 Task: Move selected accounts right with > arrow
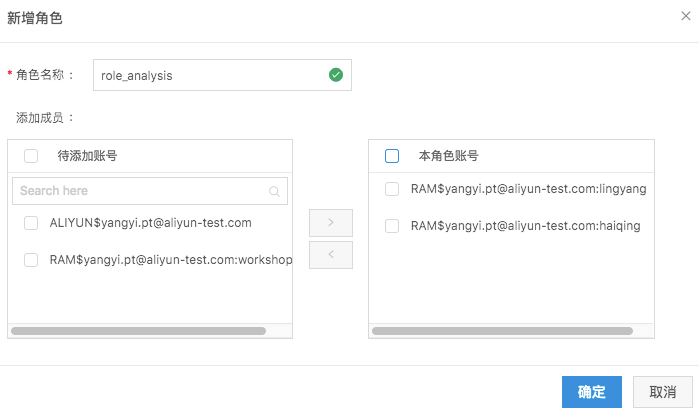(x=331, y=222)
